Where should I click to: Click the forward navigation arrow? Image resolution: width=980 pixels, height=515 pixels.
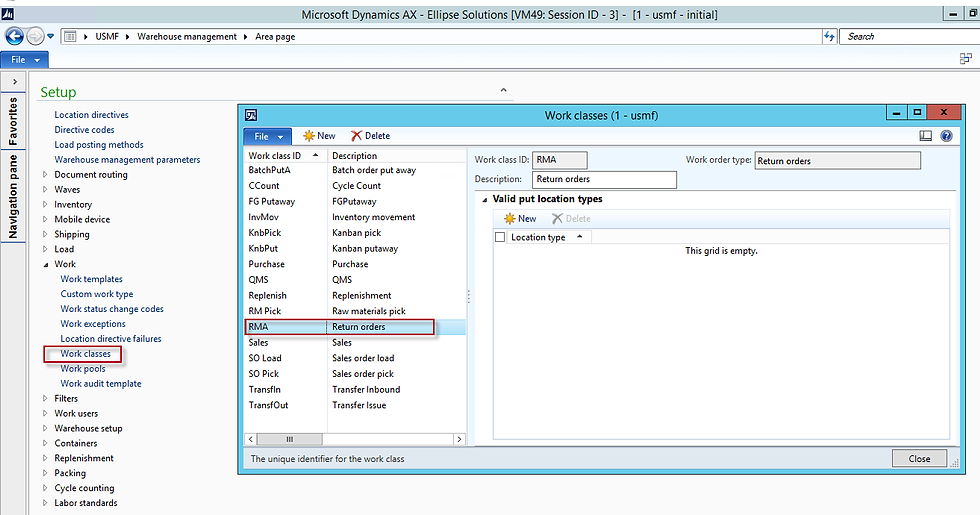[x=35, y=36]
